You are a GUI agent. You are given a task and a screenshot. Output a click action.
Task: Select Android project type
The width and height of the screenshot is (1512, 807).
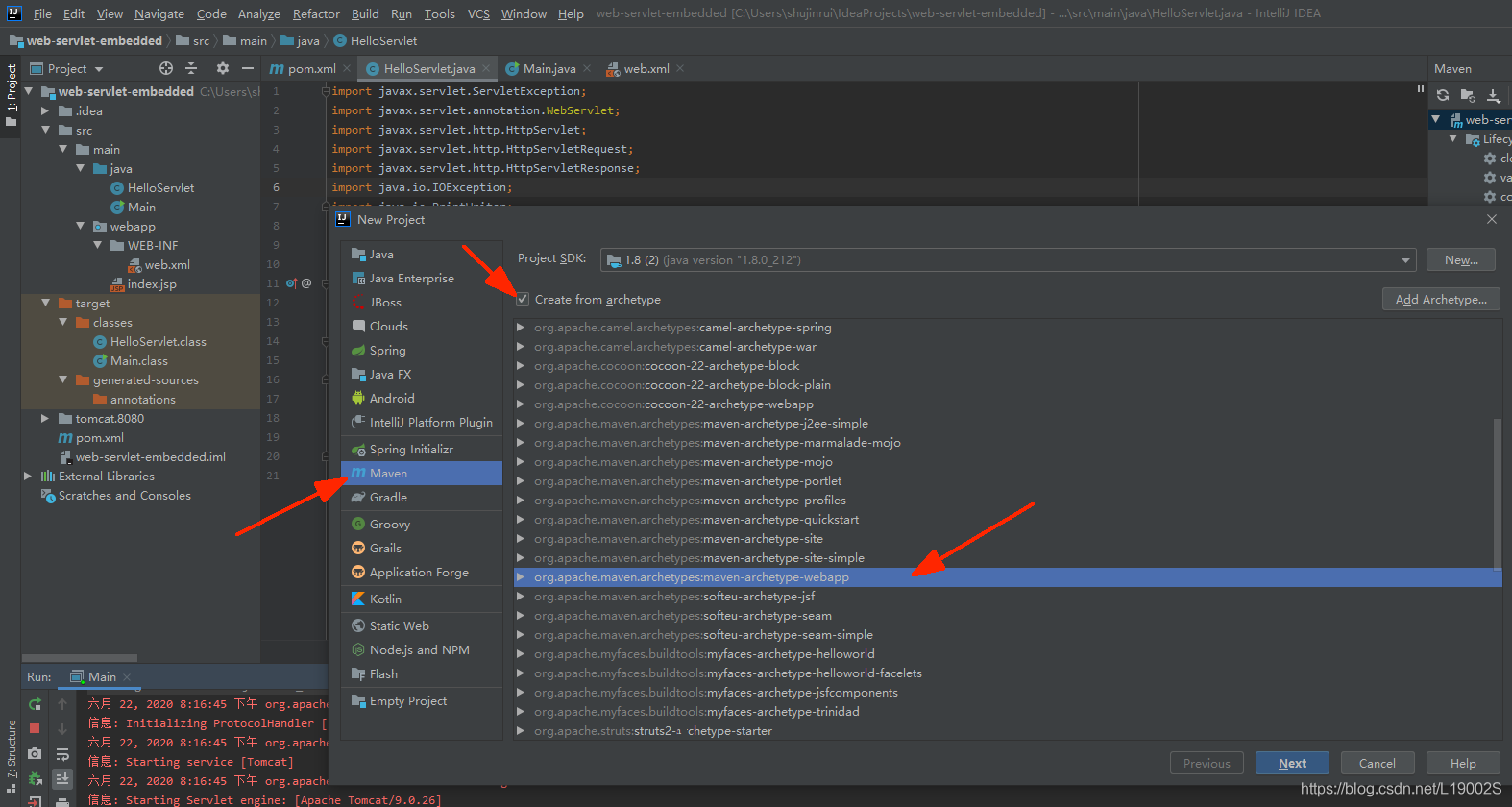[x=422, y=398]
